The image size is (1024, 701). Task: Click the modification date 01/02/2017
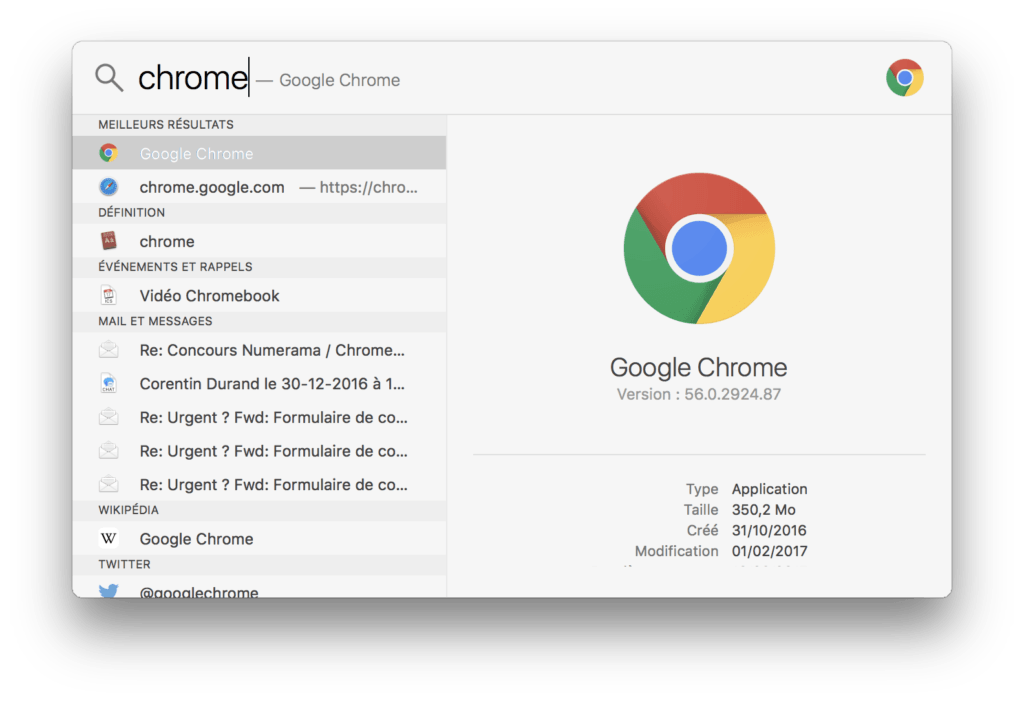tap(769, 551)
